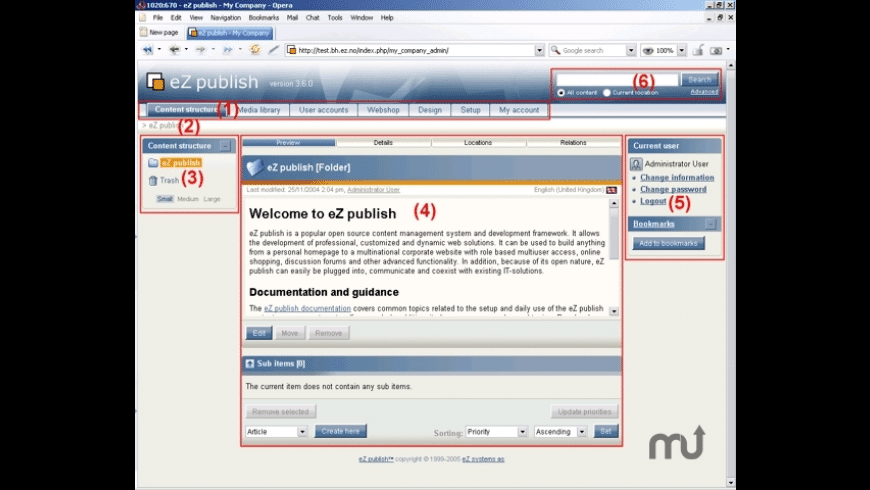Switch to the Setup tab
The image size is (870, 490).
pos(470,110)
